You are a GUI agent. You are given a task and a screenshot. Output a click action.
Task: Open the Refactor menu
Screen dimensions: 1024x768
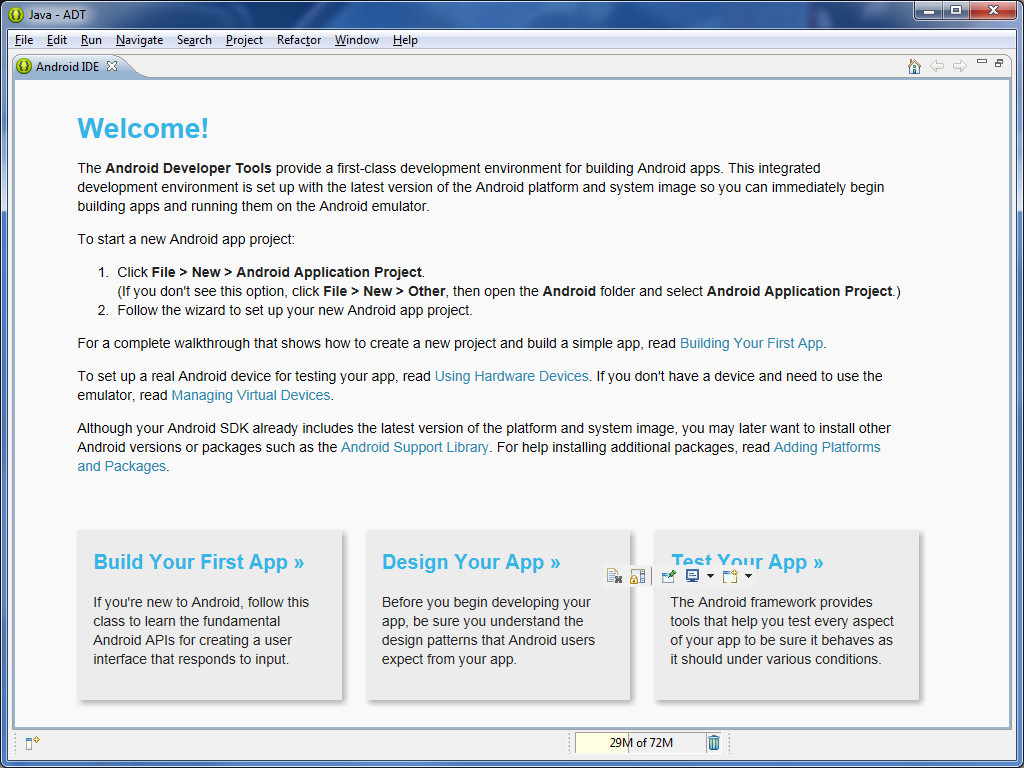click(299, 40)
